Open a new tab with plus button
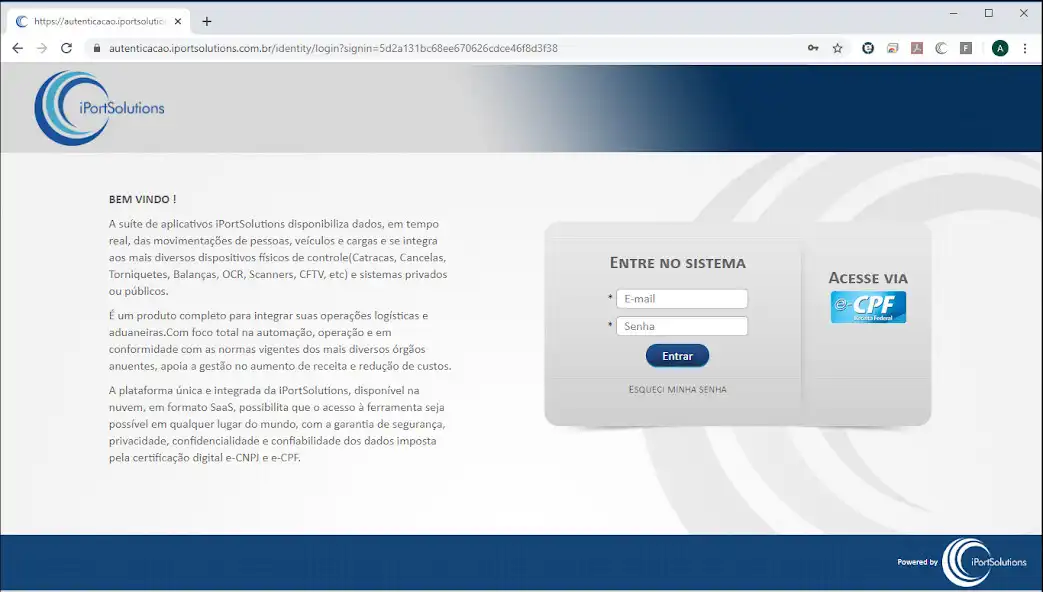 point(207,21)
